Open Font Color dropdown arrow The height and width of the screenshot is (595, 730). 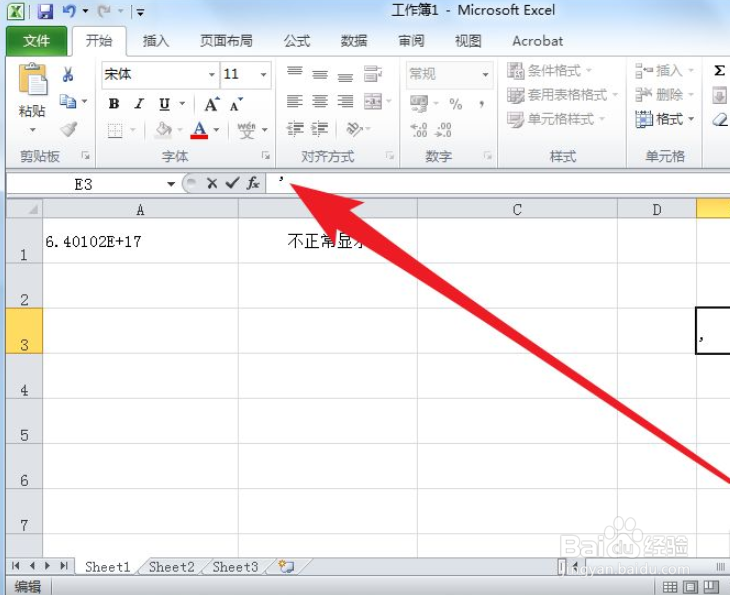216,130
